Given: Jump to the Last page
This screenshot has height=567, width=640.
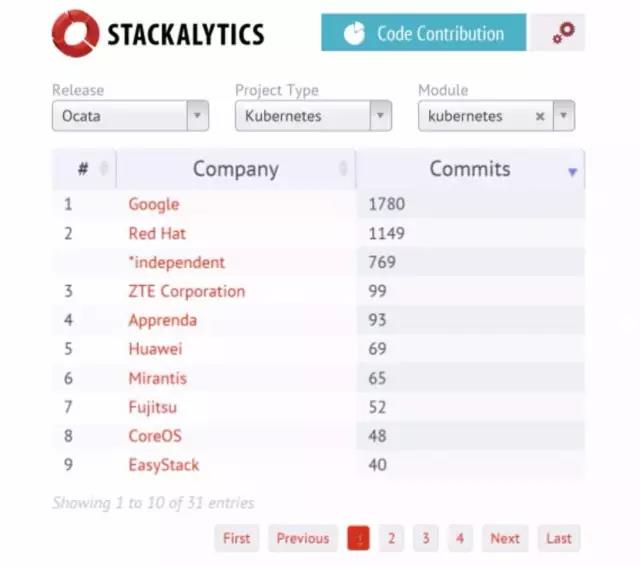Looking at the screenshot, I should (x=559, y=538).
